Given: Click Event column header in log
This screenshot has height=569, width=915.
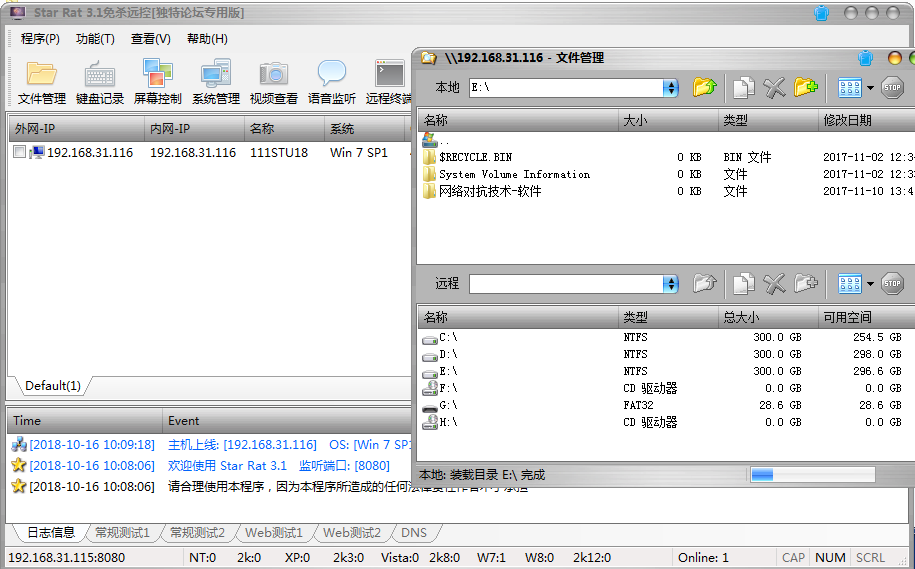Looking at the screenshot, I should pos(288,421).
